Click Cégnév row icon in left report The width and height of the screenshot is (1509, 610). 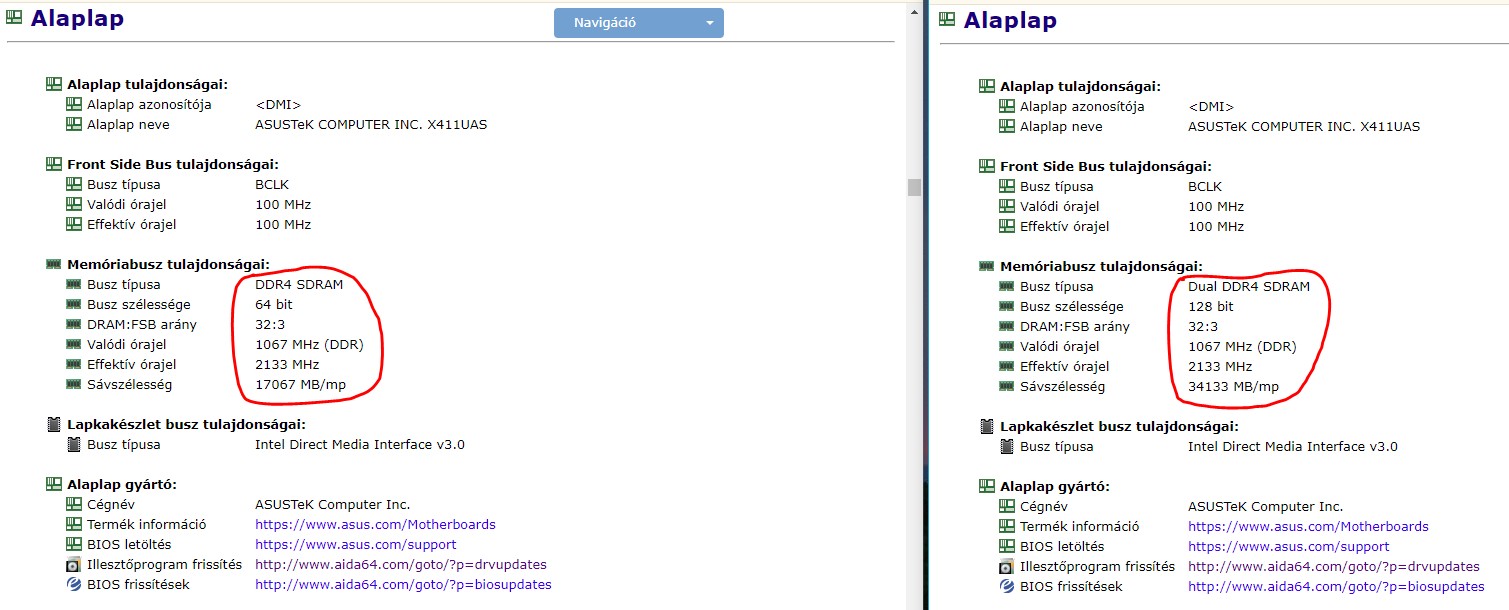(x=74, y=504)
